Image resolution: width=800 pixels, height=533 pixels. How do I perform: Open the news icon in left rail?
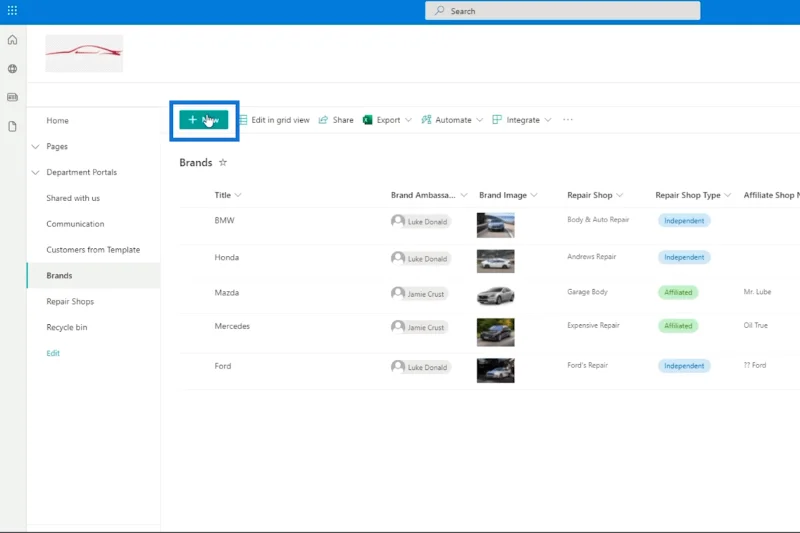(12, 97)
